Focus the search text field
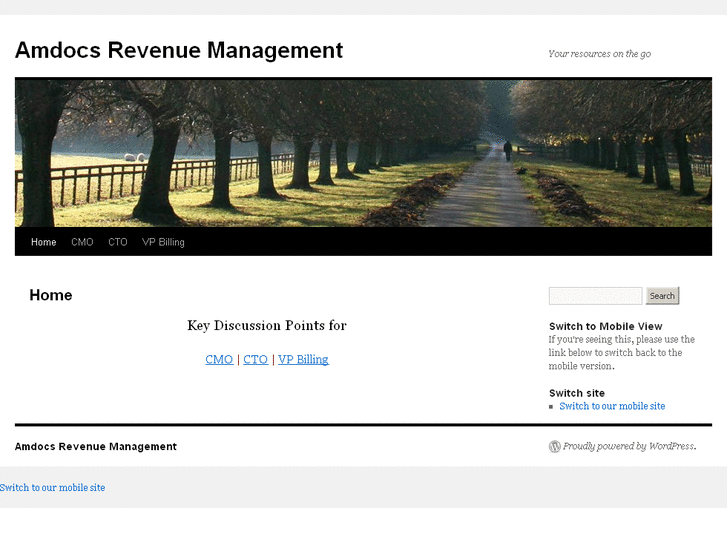 595,296
